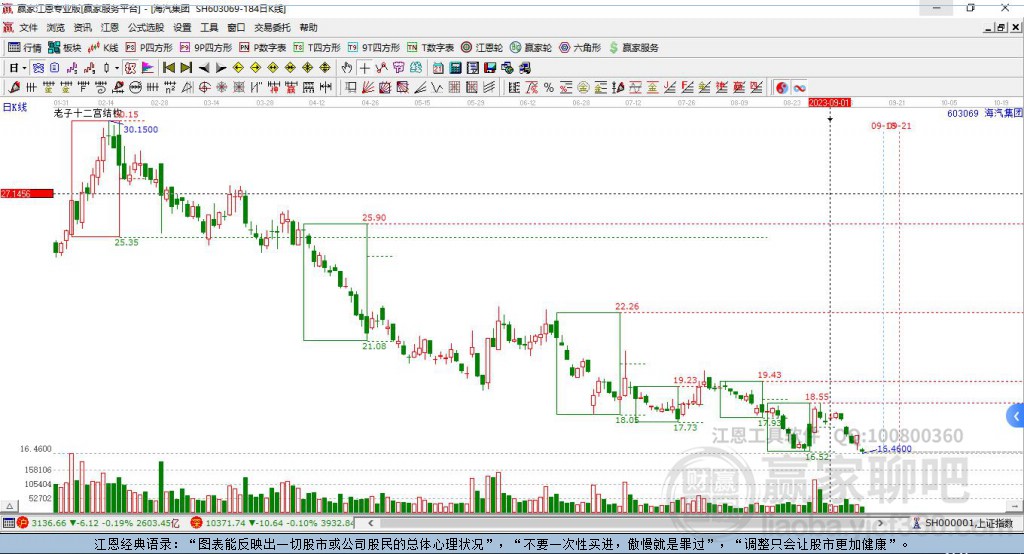Expand candlestick style dropdown arrow

click(x=116, y=68)
